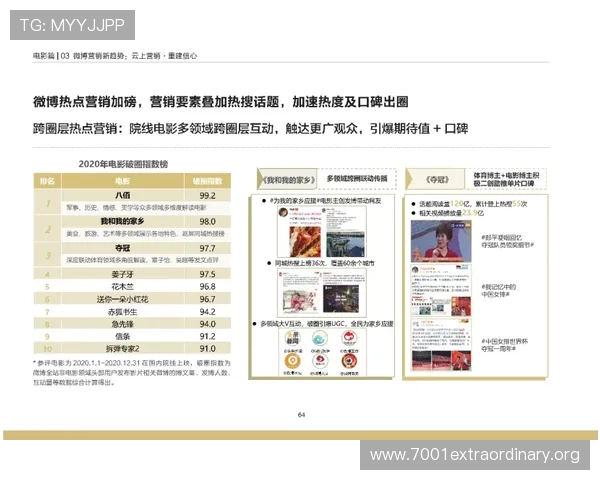This screenshot has width=600, height=480.
Task: Click the 相关视频播放量23.9亿 bullet line
Action: click(x=448, y=213)
